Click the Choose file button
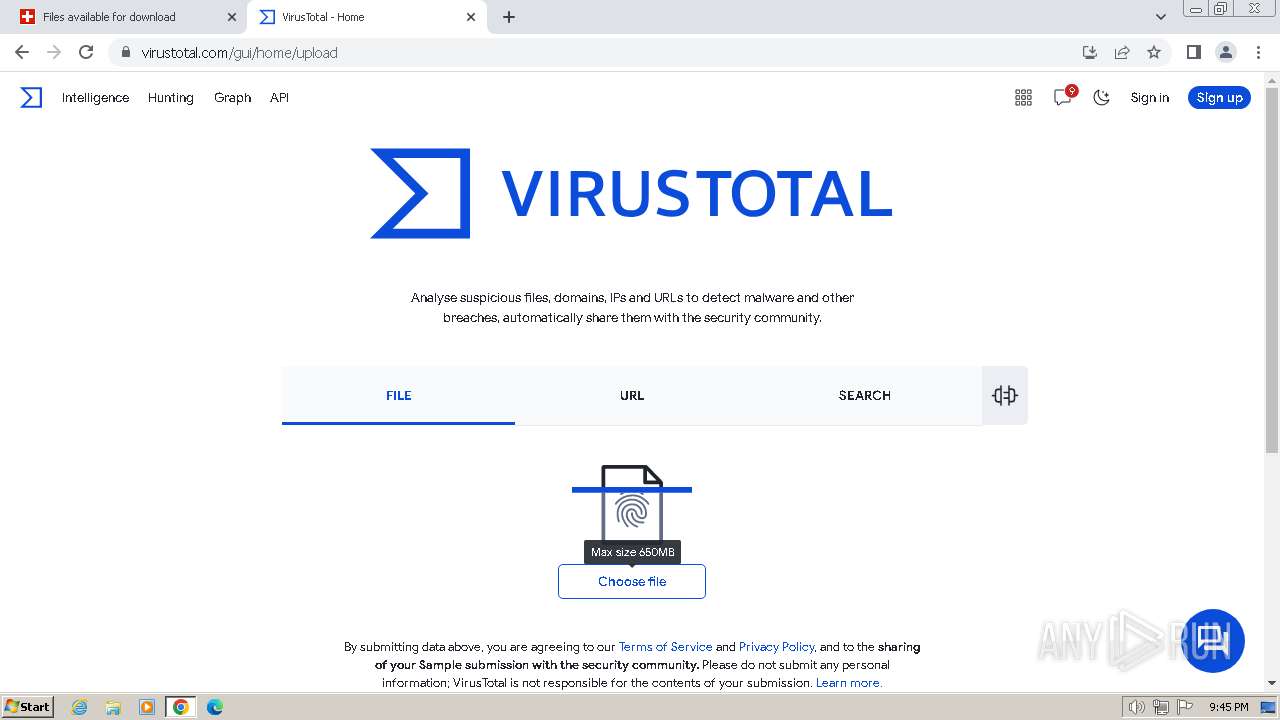Viewport: 1280px width, 720px height. (x=632, y=581)
